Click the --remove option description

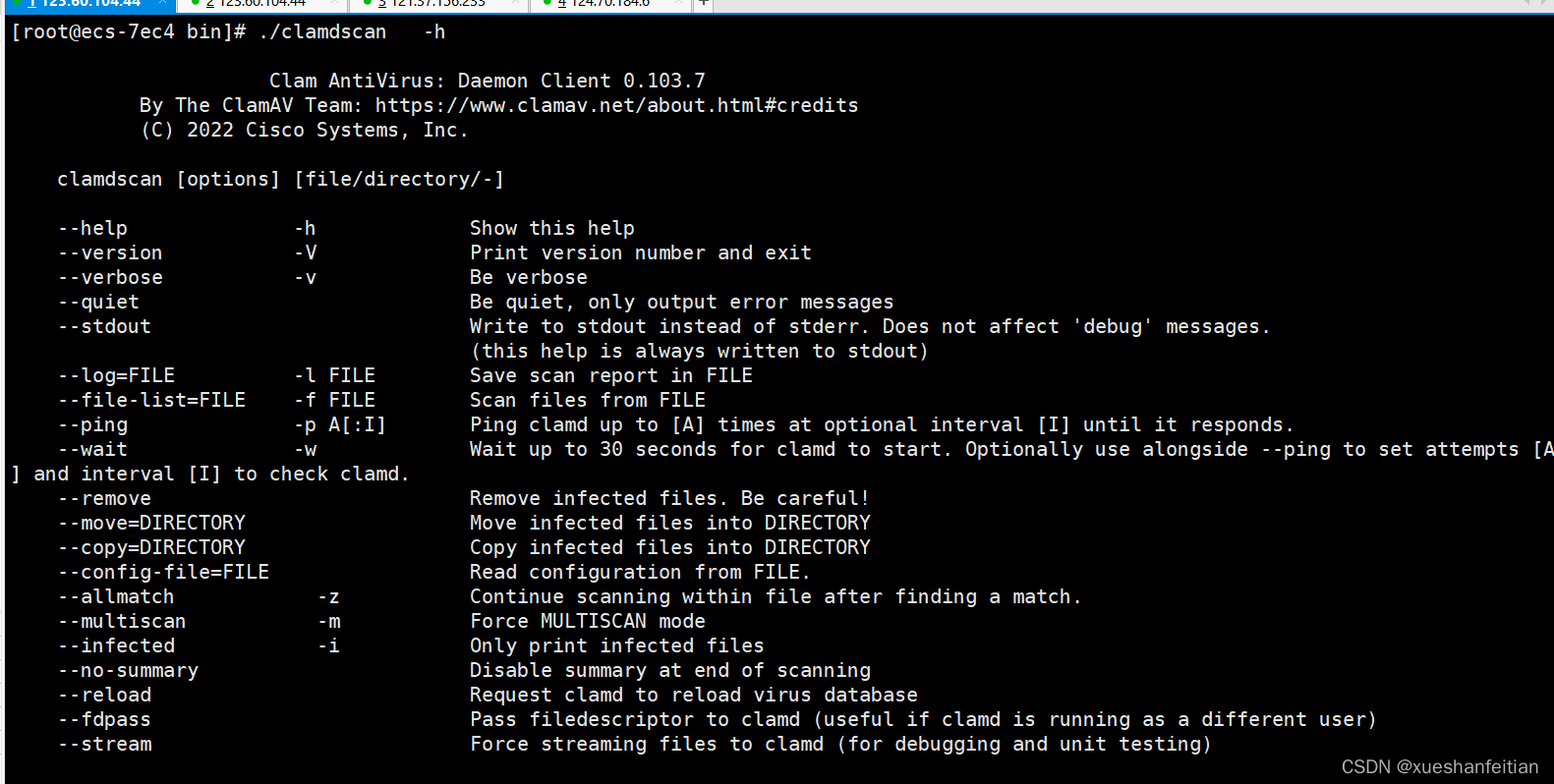coord(667,497)
